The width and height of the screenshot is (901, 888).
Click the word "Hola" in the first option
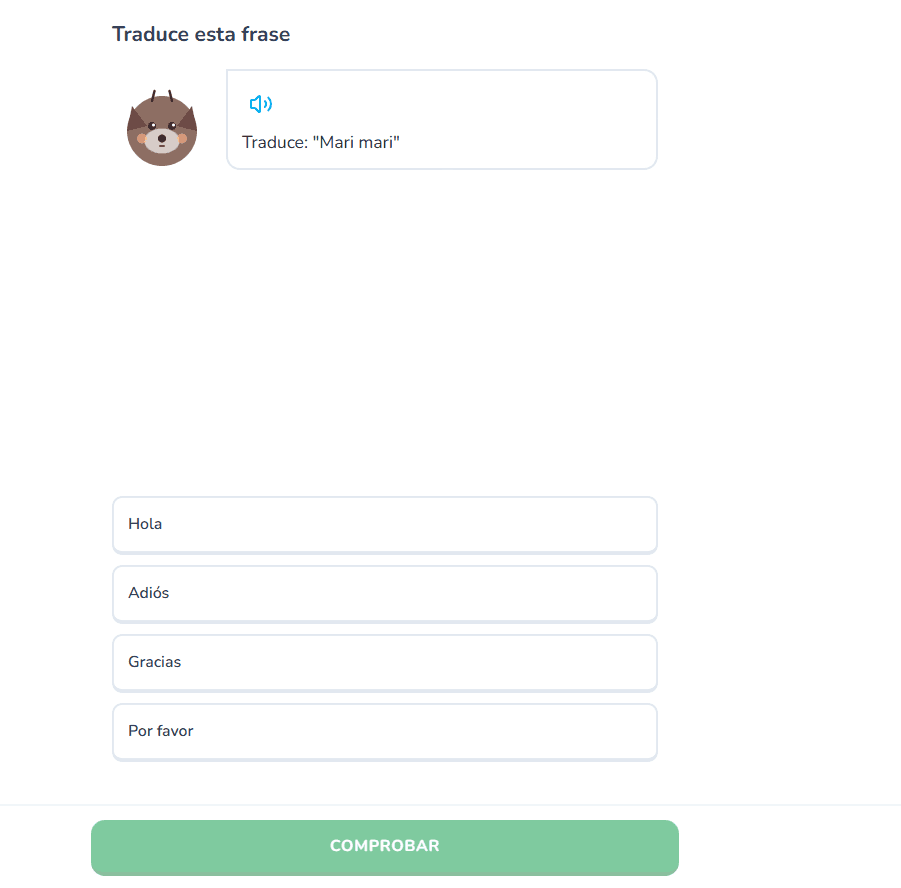pos(145,524)
